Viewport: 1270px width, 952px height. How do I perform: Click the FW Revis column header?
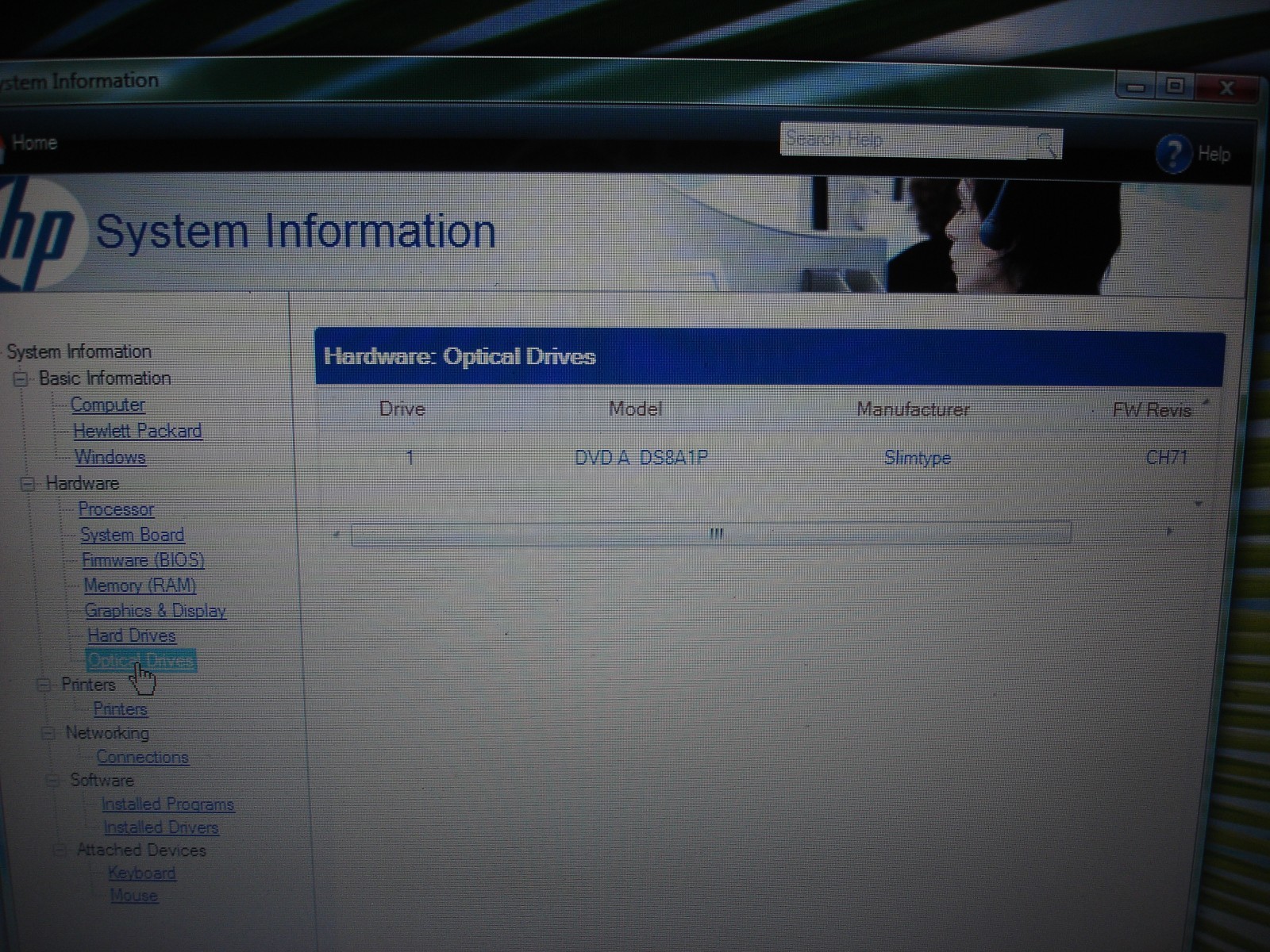coord(1152,410)
